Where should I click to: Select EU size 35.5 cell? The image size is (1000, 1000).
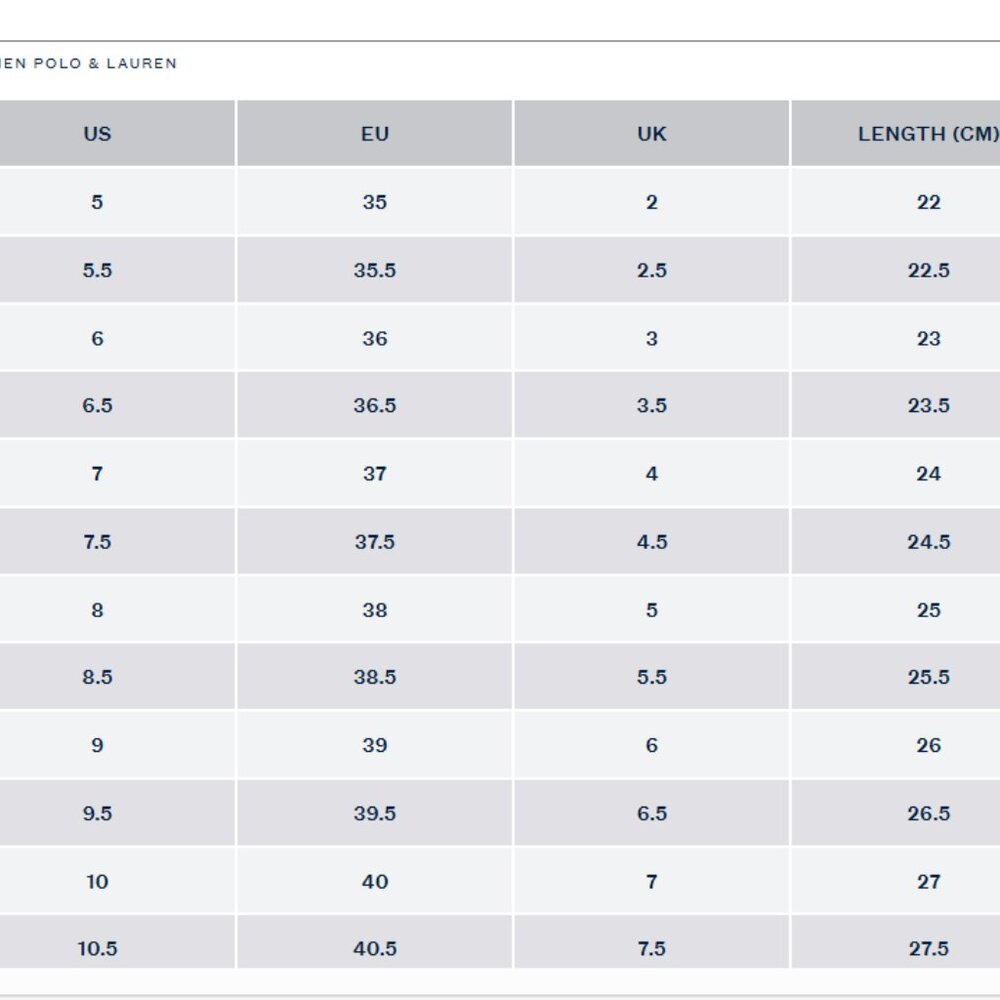[375, 270]
